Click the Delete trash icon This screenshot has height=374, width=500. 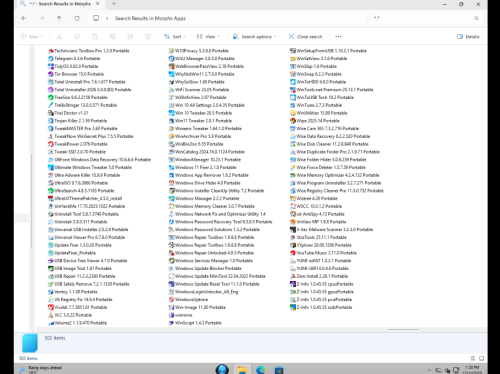pos(148,37)
